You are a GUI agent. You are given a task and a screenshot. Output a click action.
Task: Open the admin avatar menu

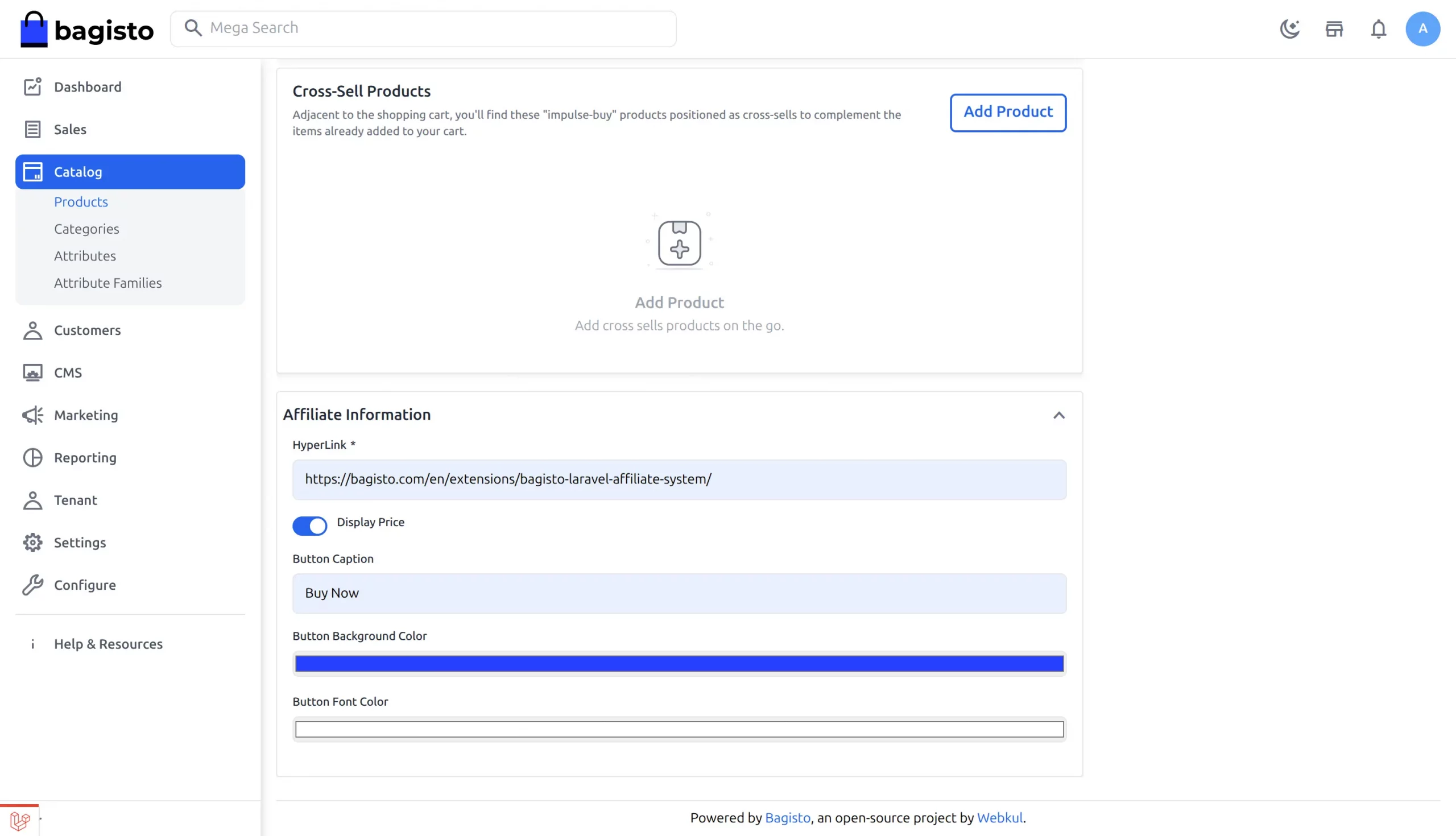1422,28
